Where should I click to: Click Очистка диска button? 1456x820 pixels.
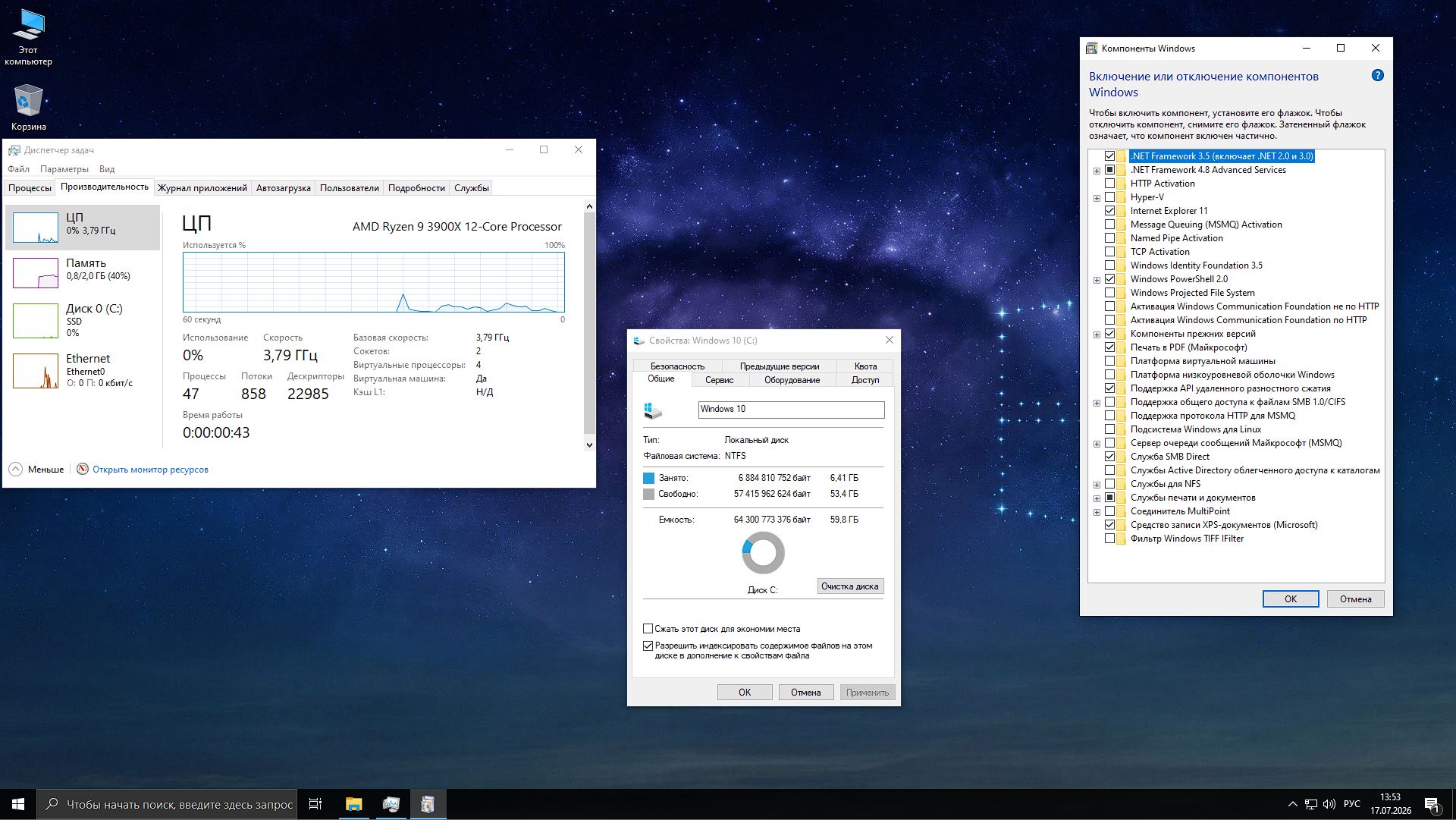tap(850, 586)
